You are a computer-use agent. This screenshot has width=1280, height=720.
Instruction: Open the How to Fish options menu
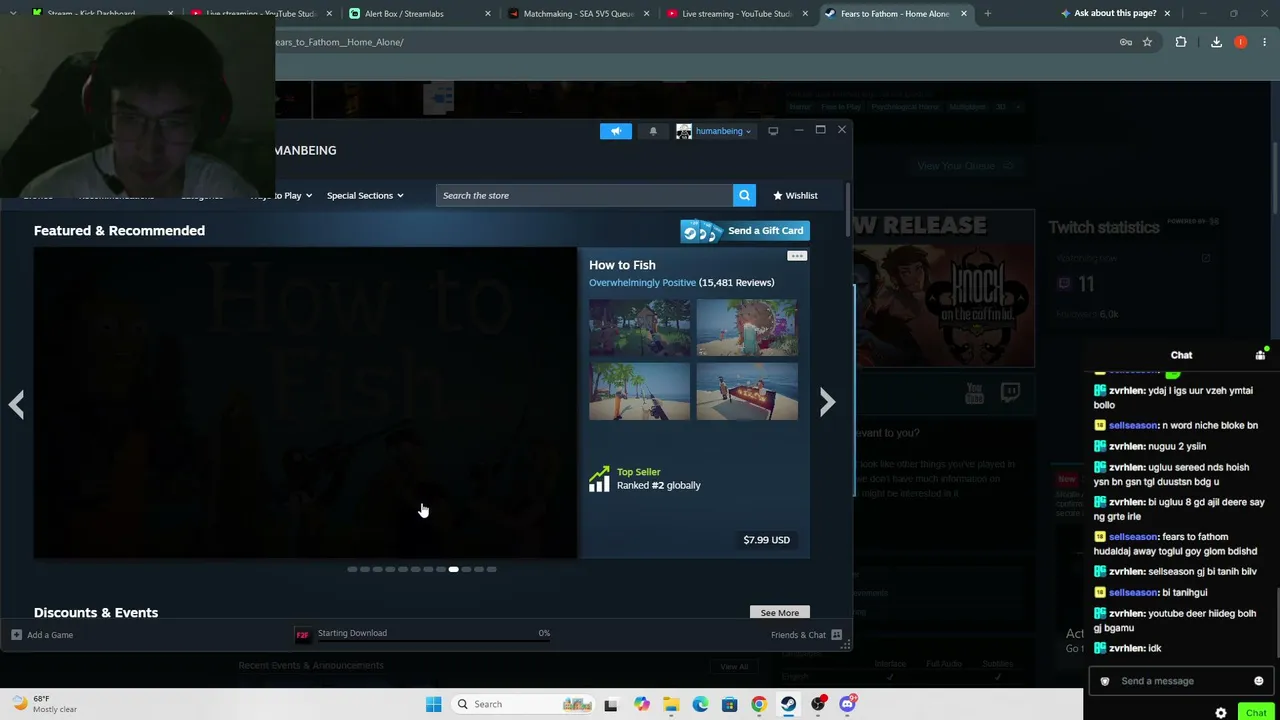797,256
